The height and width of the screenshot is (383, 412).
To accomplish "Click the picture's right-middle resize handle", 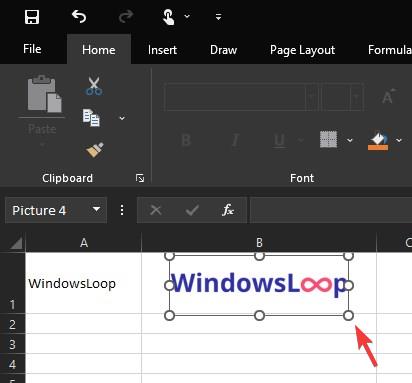I will pos(349,286).
